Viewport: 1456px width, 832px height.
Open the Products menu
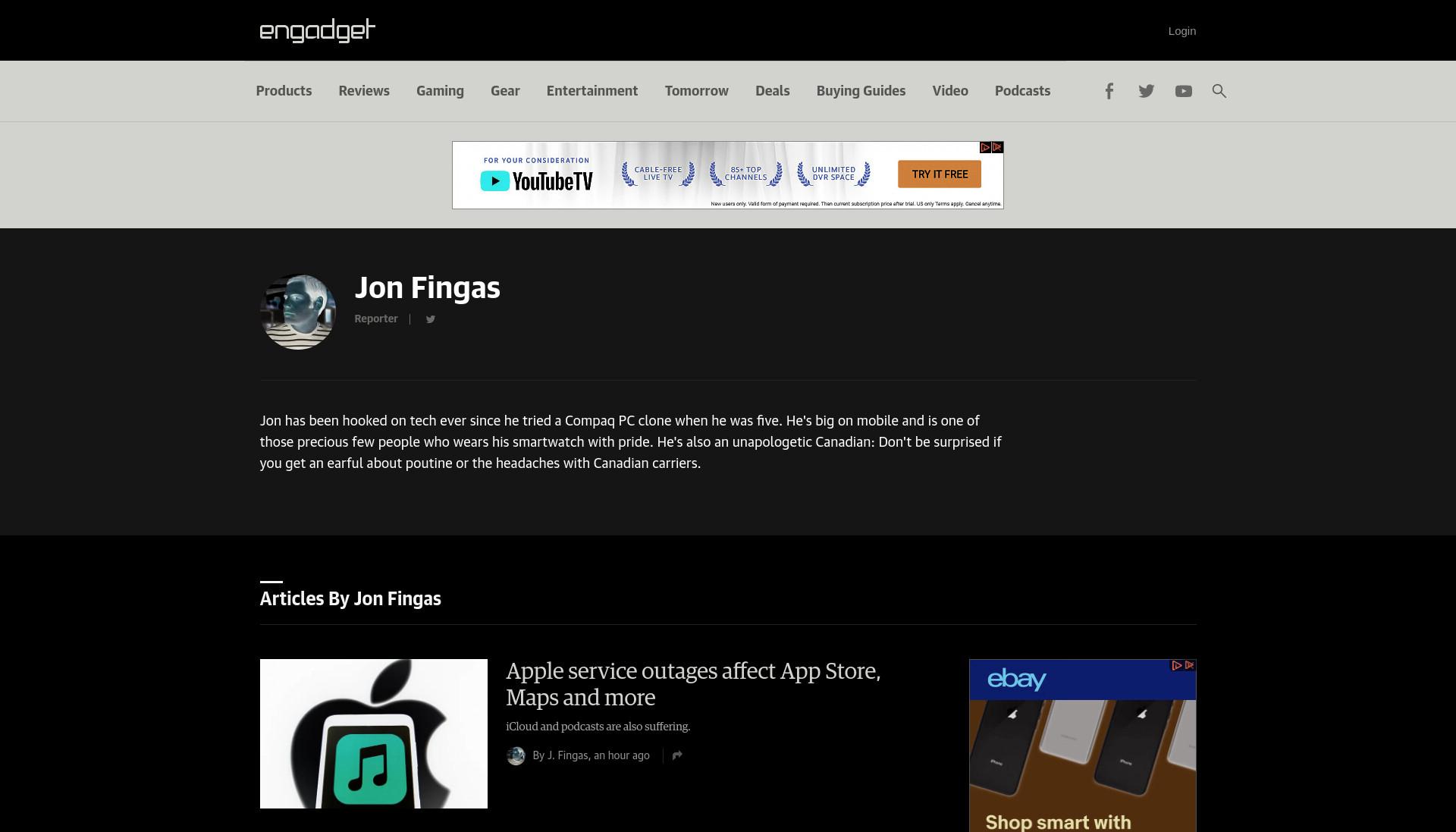tap(284, 91)
